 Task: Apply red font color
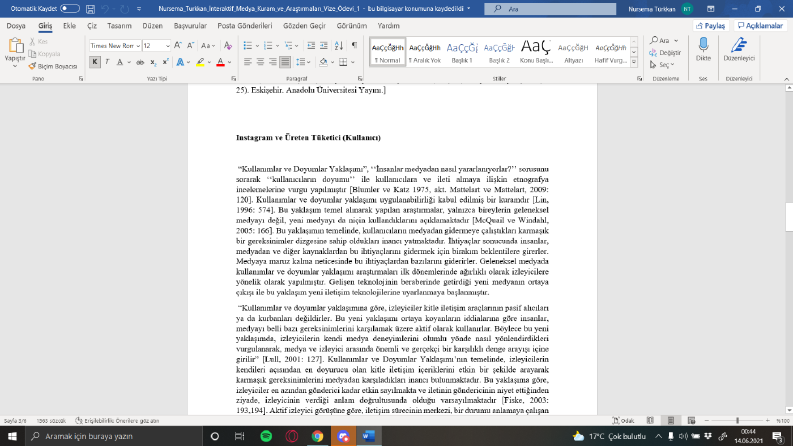point(221,62)
